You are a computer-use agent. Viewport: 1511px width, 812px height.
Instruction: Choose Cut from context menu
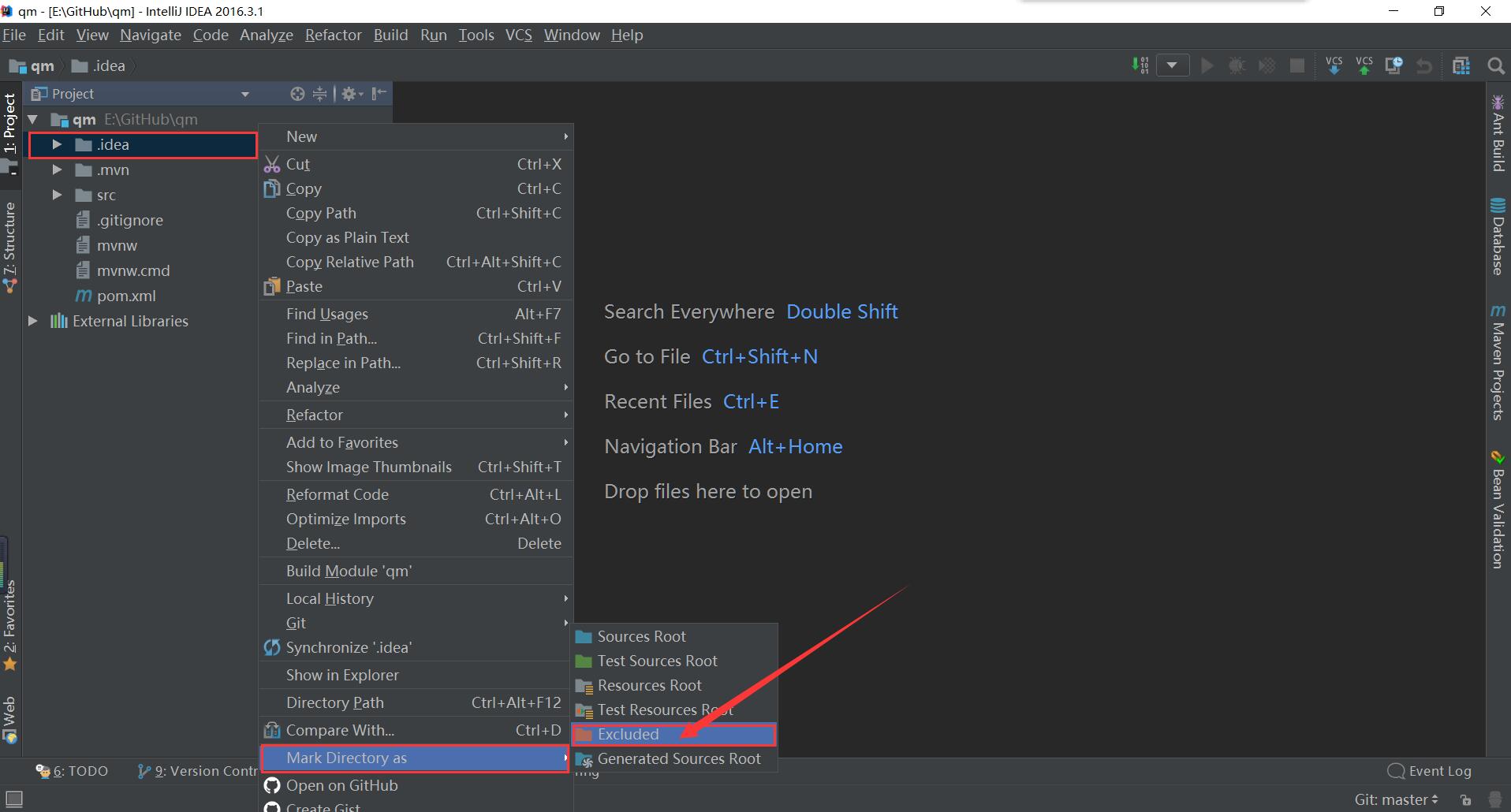pos(416,164)
